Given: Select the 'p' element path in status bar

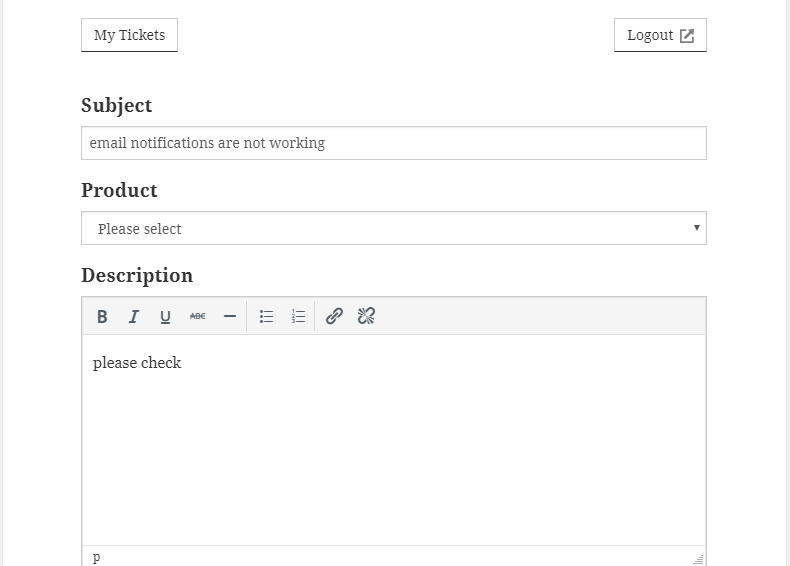Looking at the screenshot, I should click(97, 557).
